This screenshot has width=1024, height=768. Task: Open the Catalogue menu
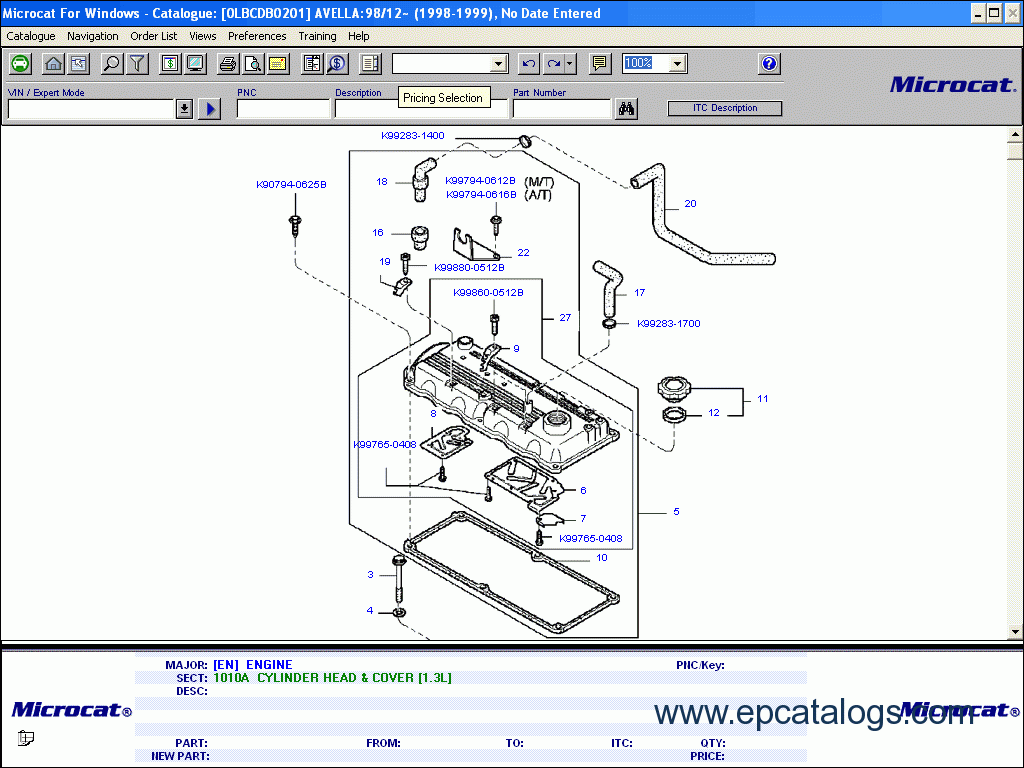[x=31, y=36]
